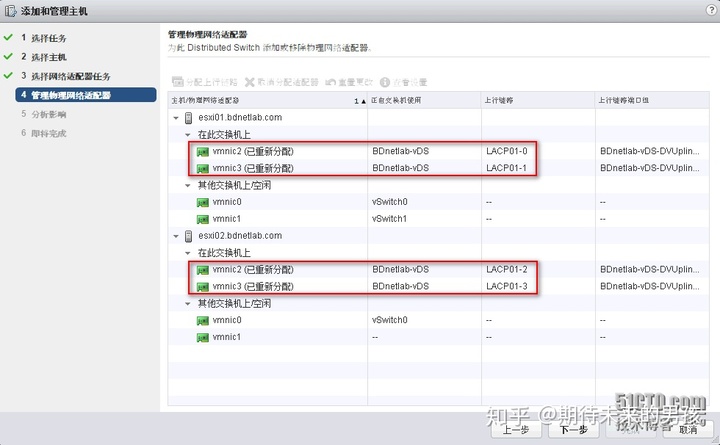
Task: Click the Assign uplink toolbar icon
Action: 178,82
